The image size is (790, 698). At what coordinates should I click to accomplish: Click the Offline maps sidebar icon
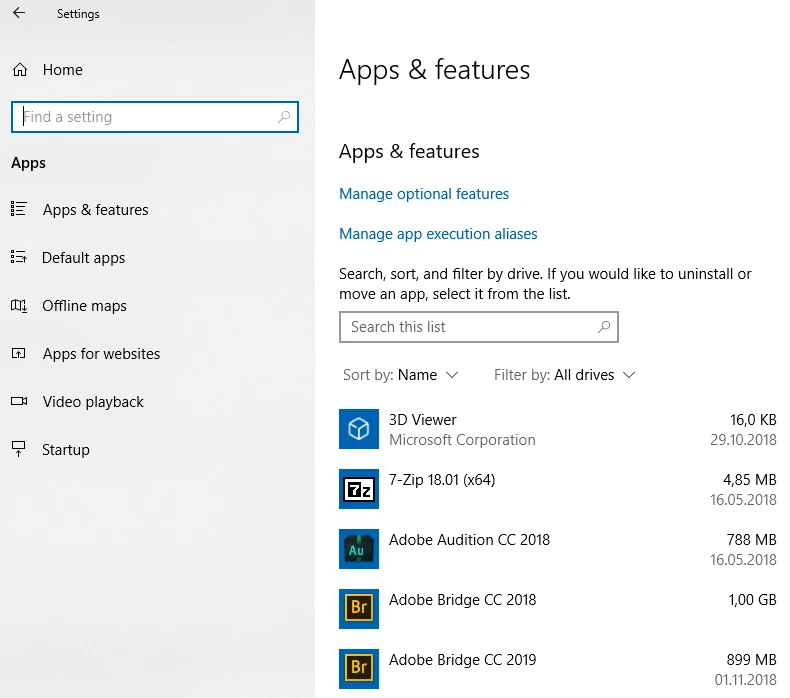(x=19, y=305)
